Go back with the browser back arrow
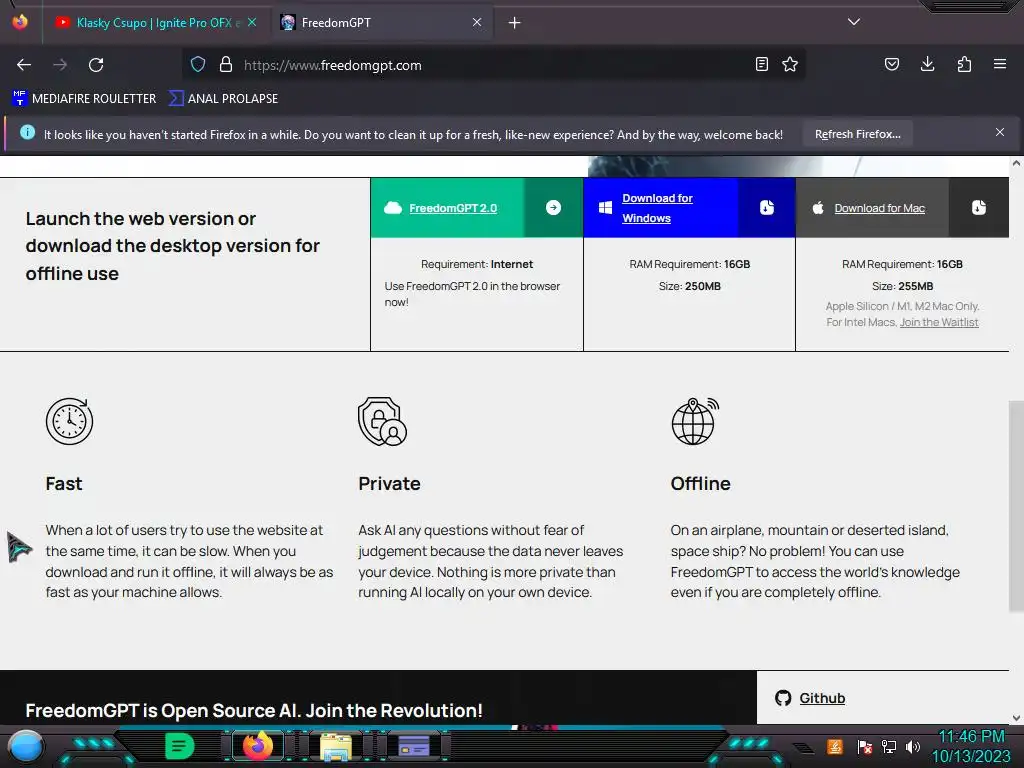 [x=24, y=65]
